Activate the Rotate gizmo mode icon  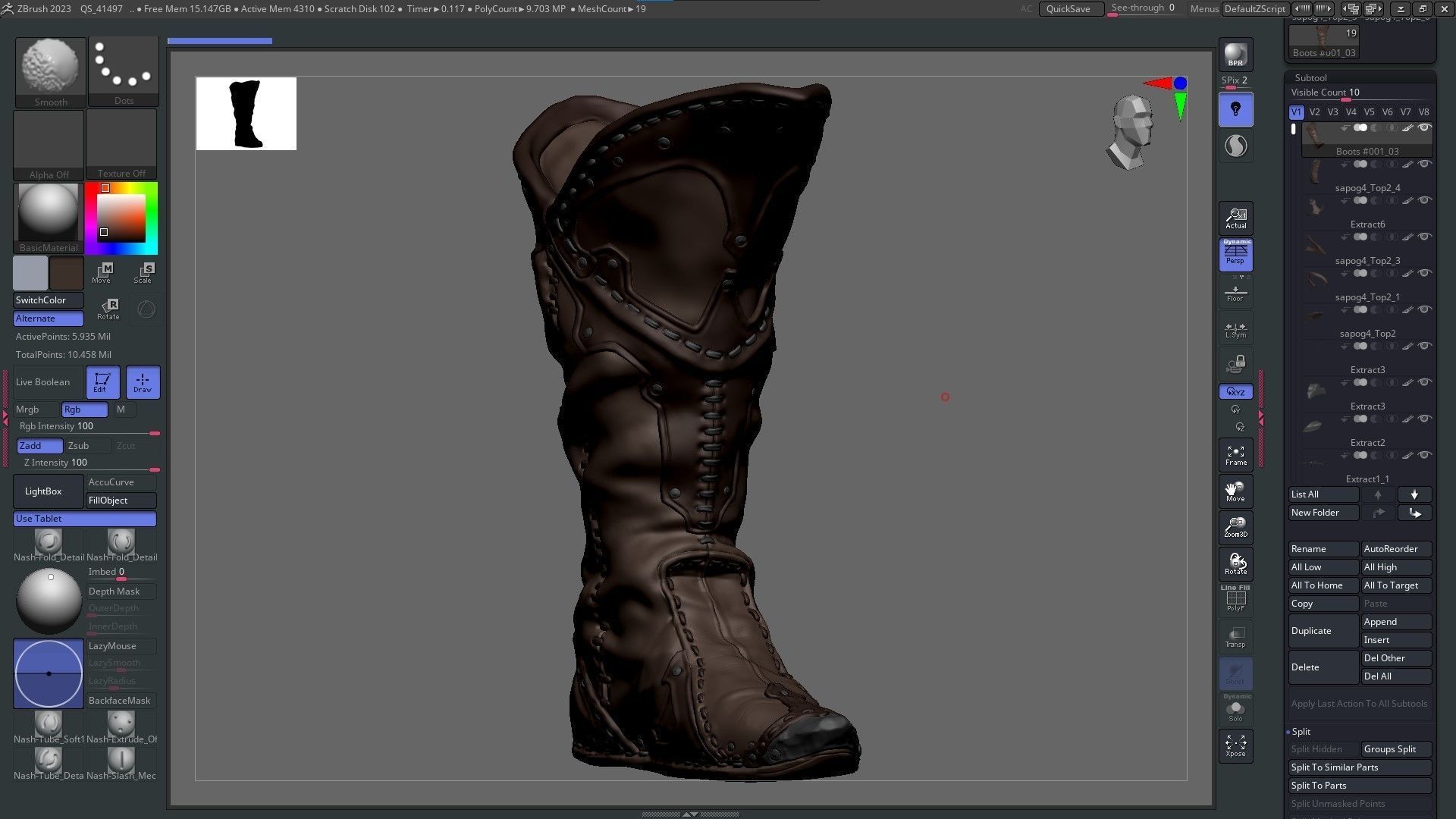(x=108, y=309)
